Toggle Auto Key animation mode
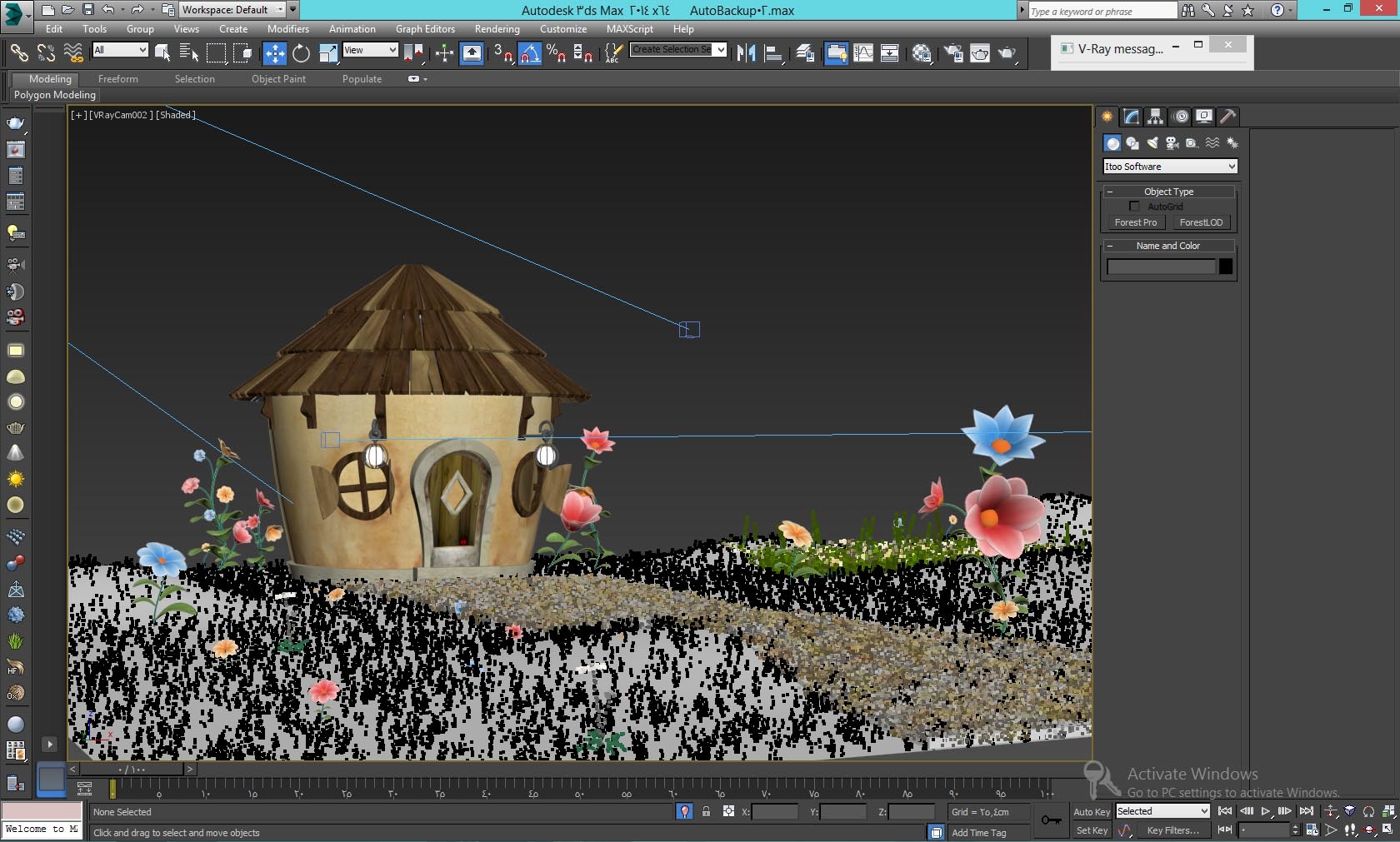 [1090, 810]
